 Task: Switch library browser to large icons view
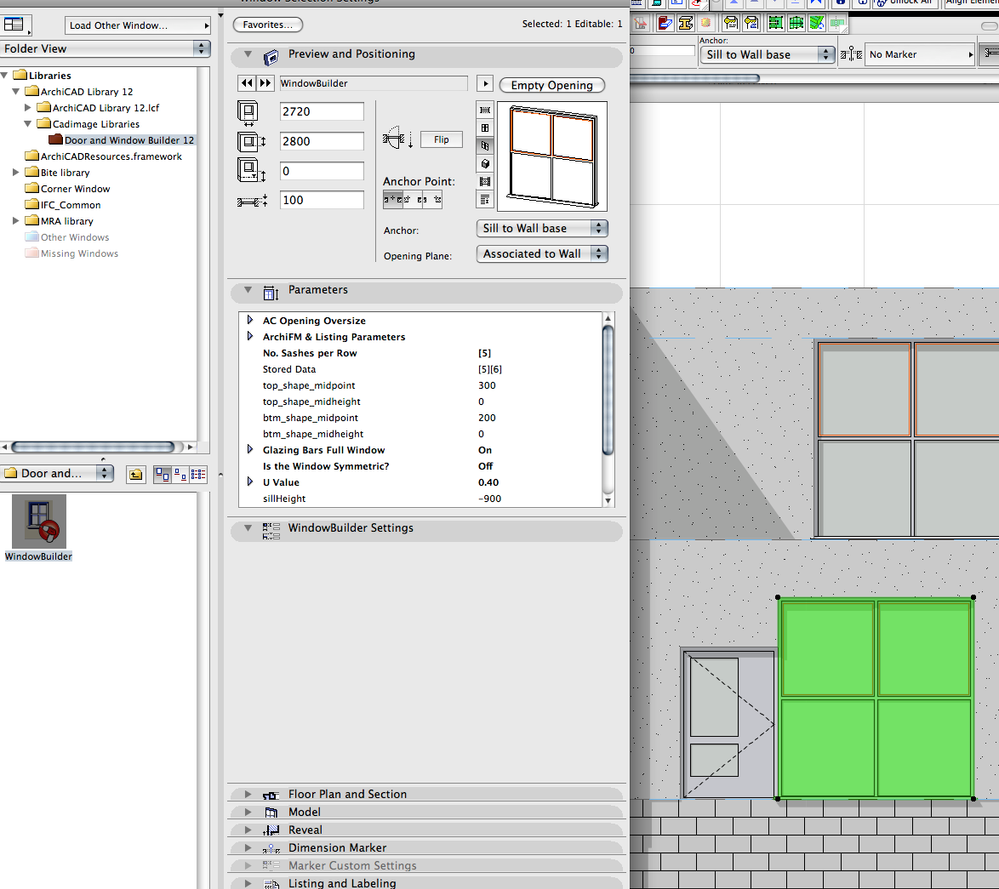pos(161,474)
